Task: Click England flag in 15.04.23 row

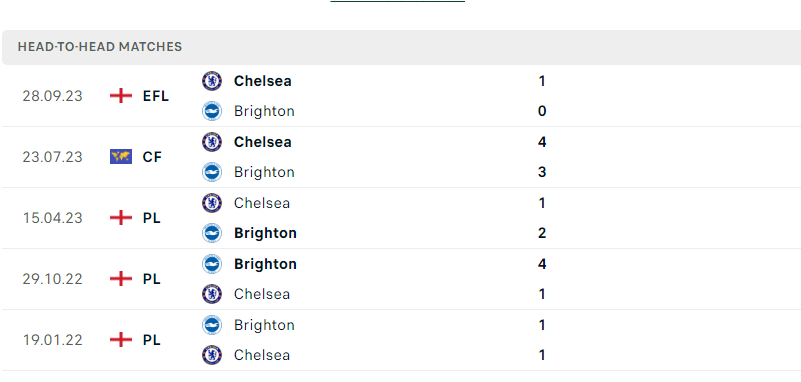Action: pos(121,218)
